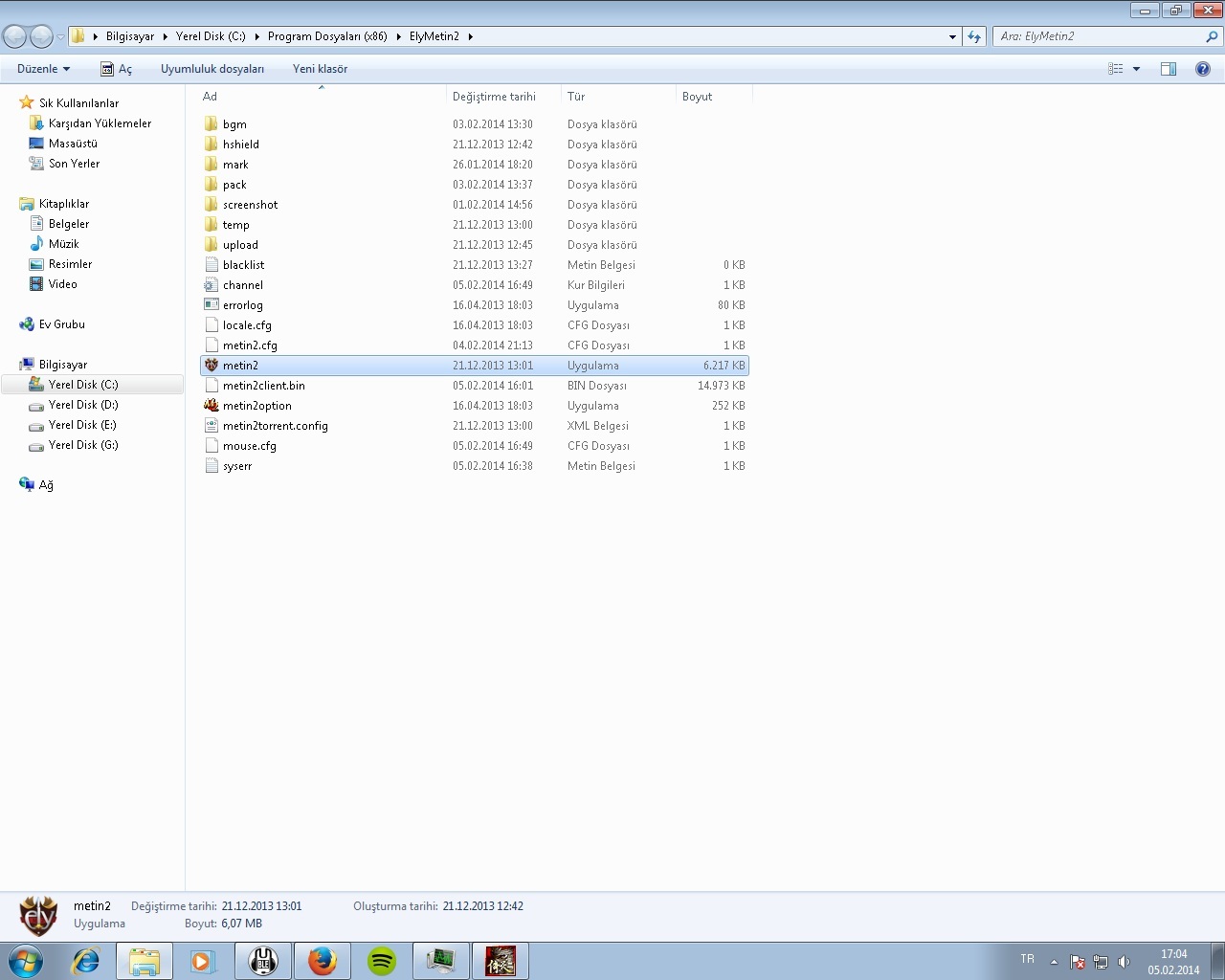Sort files by the Tür column
1225x980 pixels.
[x=618, y=97]
